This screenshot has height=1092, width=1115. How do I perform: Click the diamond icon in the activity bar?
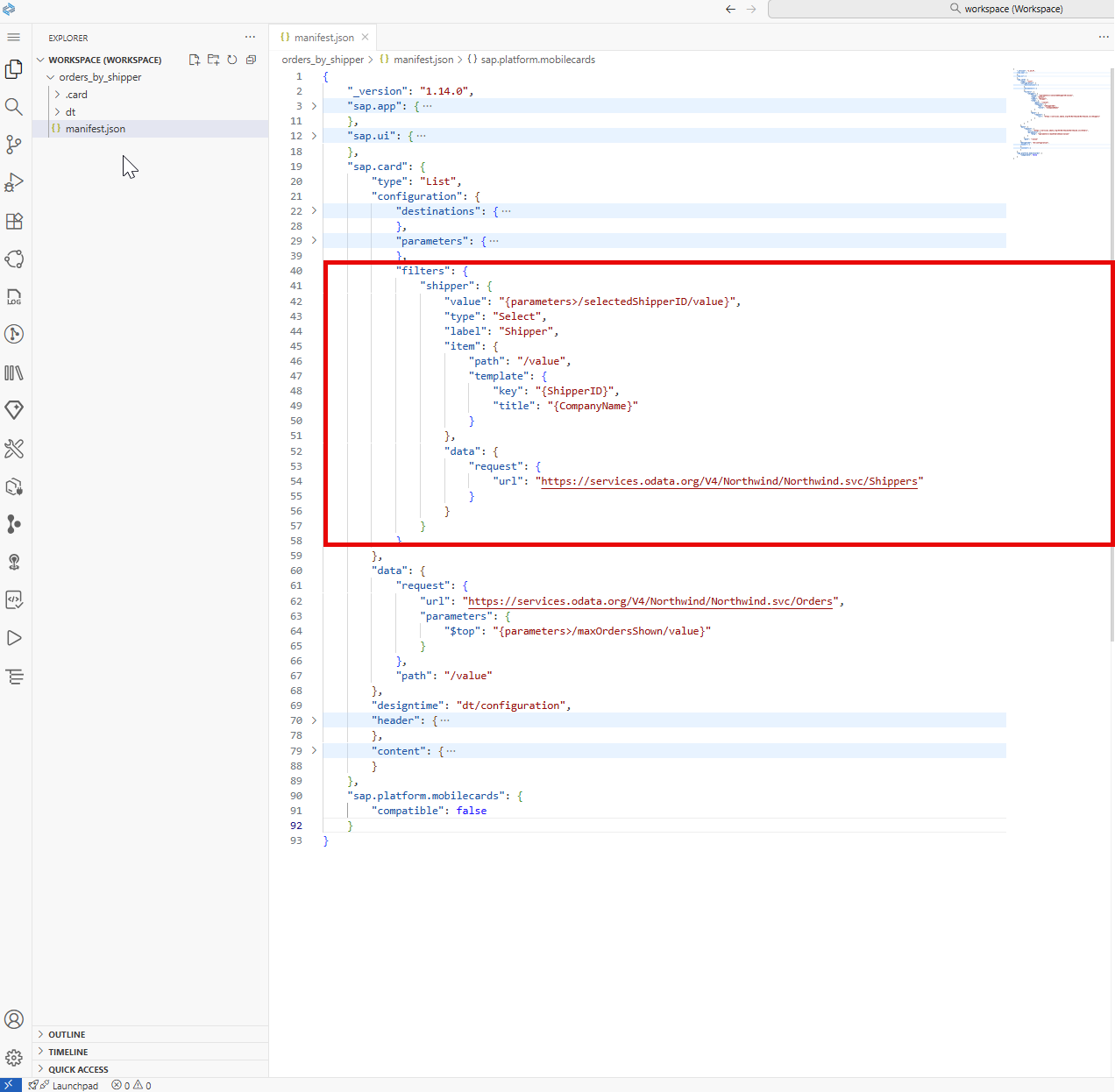14,410
